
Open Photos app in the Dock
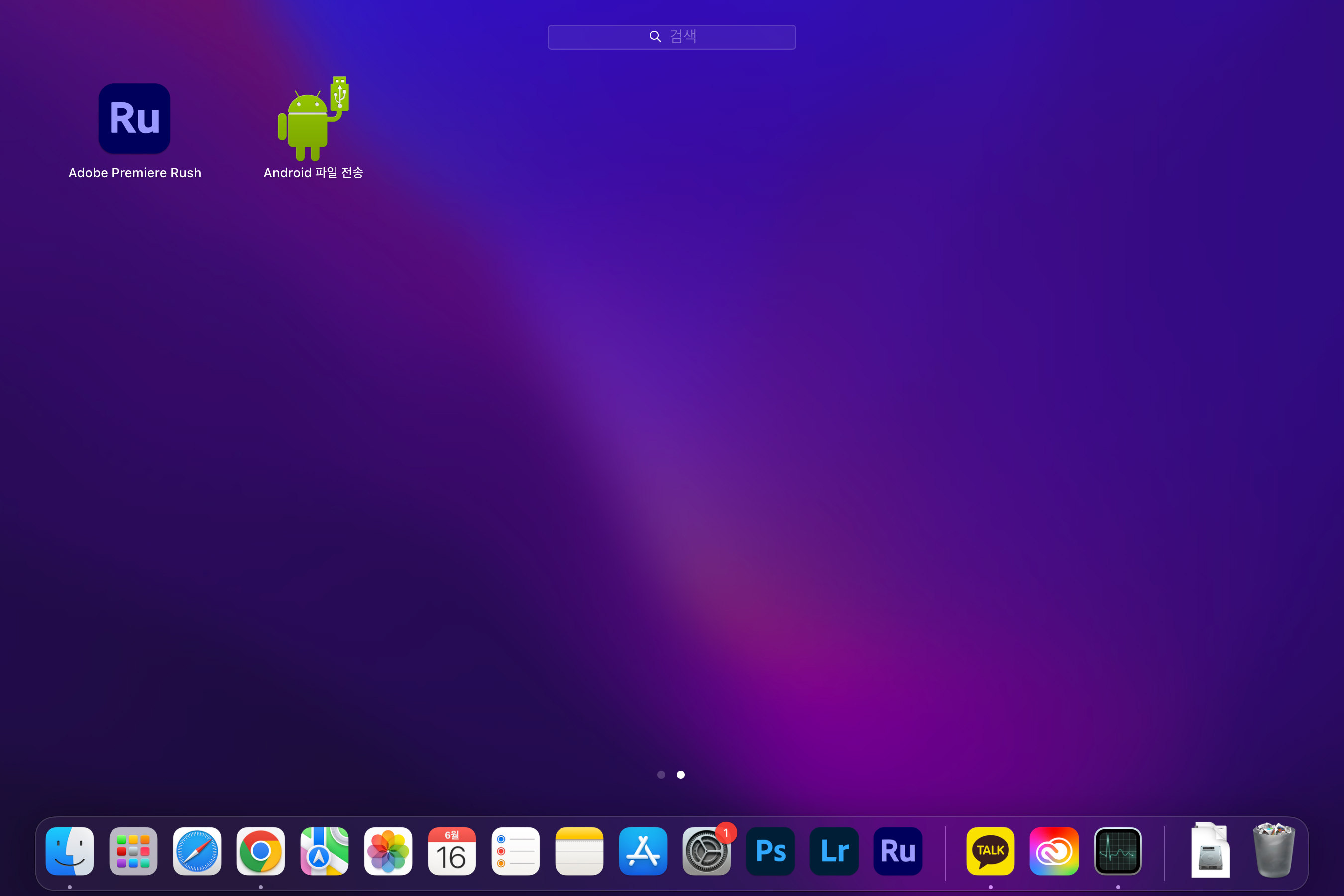[x=388, y=851]
